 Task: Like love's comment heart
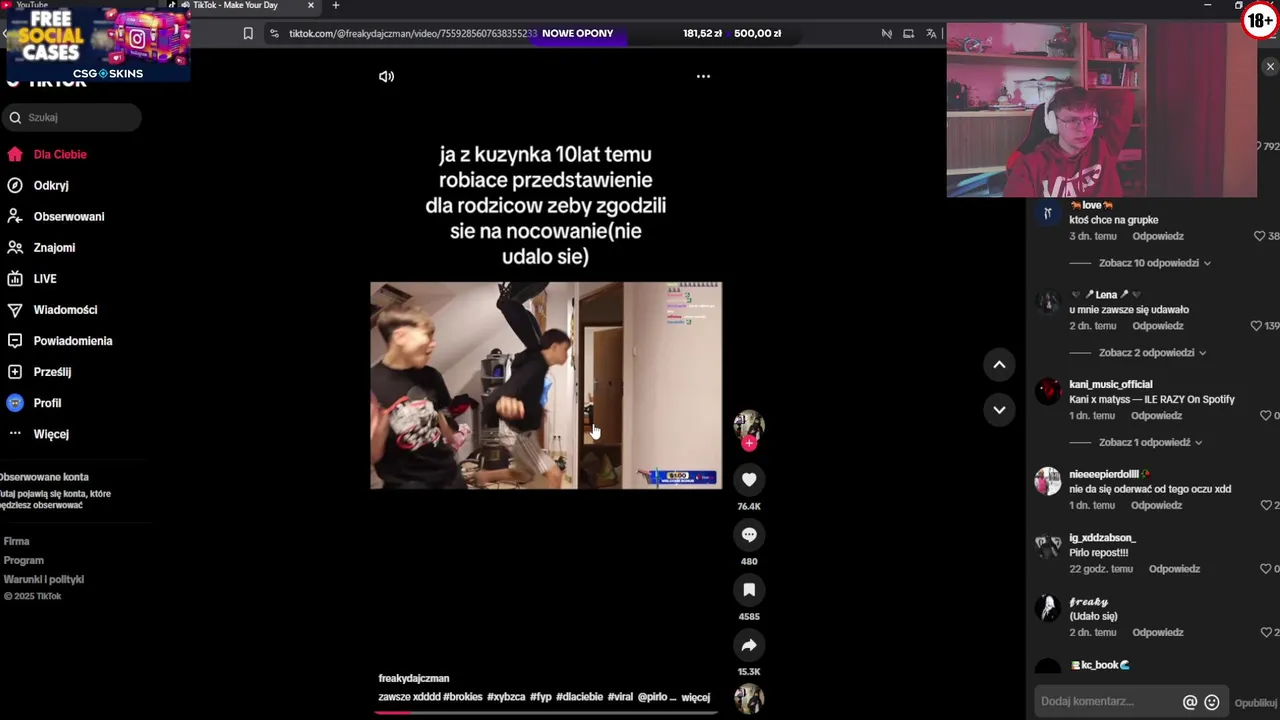pyautogui.click(x=1260, y=237)
